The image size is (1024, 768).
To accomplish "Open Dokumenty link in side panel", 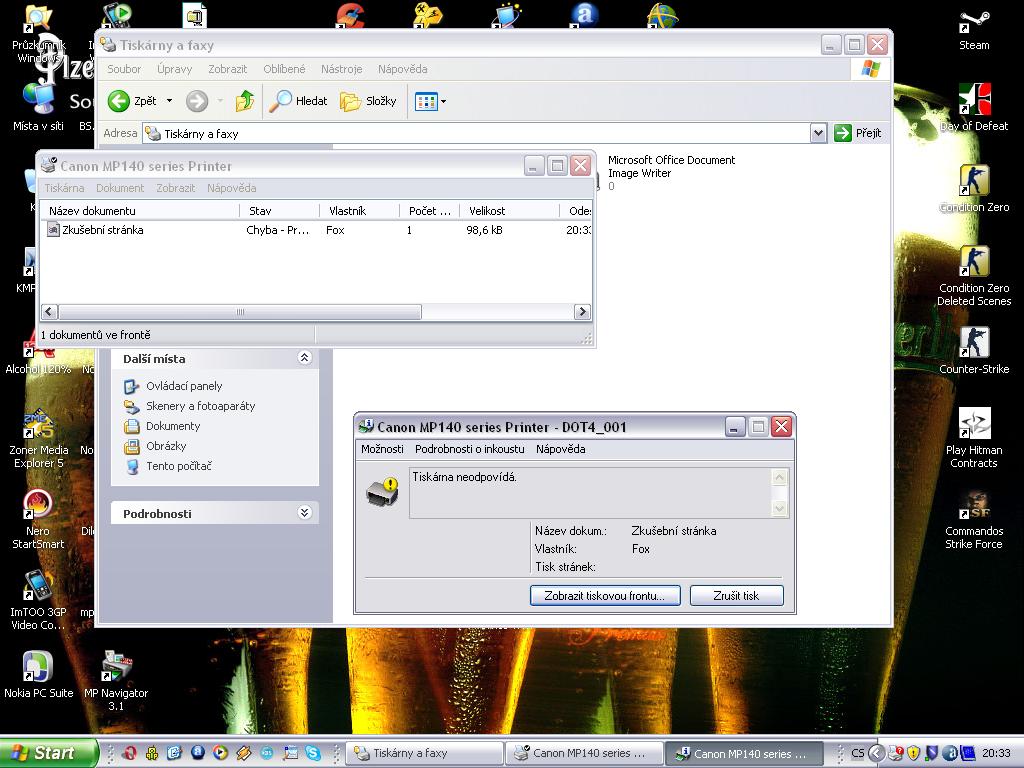I will click(x=173, y=426).
